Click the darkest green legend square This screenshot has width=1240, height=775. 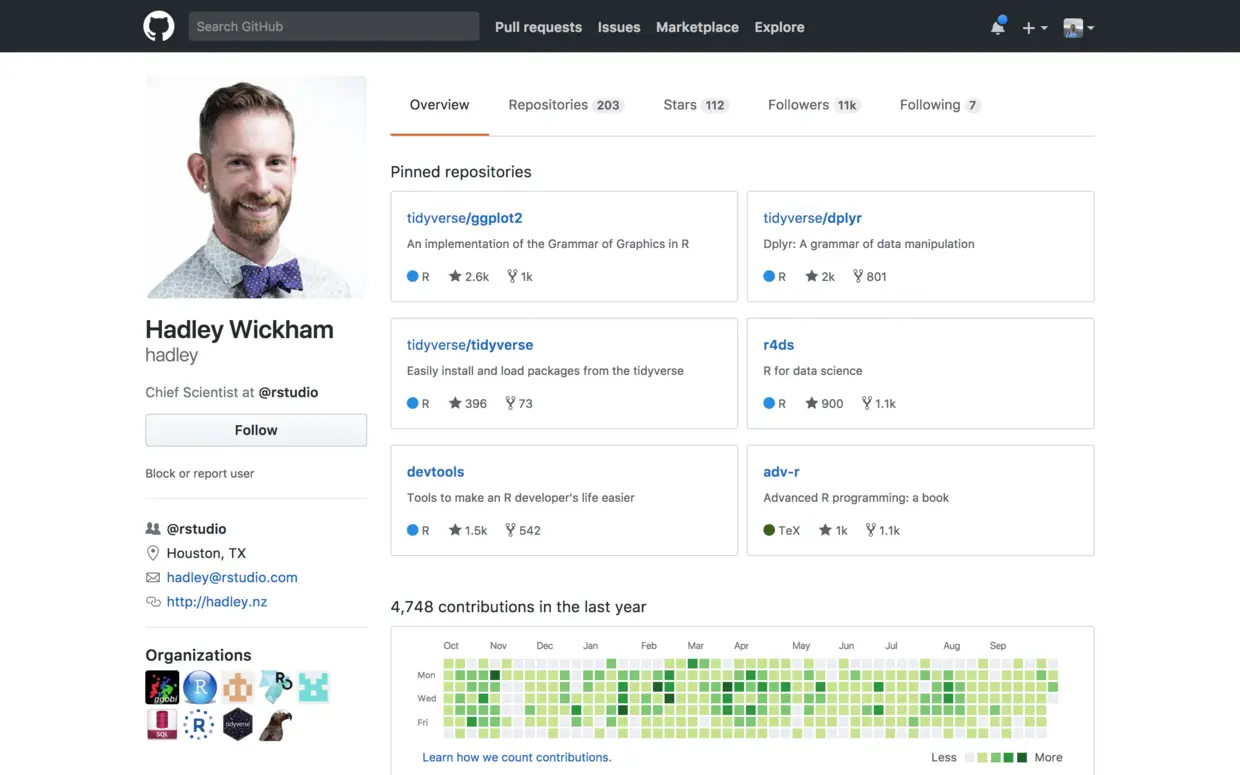1022,758
